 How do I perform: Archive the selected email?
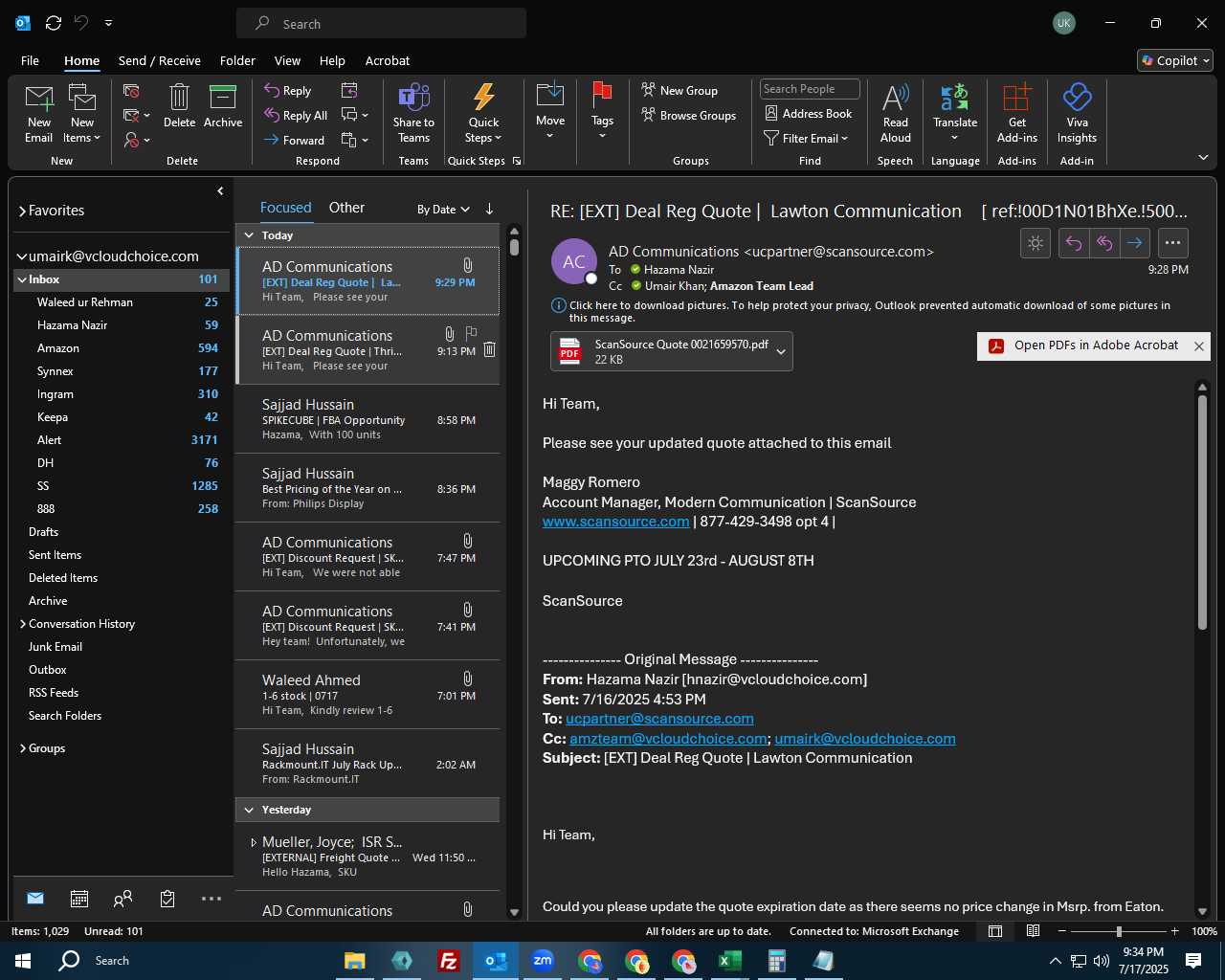223,106
